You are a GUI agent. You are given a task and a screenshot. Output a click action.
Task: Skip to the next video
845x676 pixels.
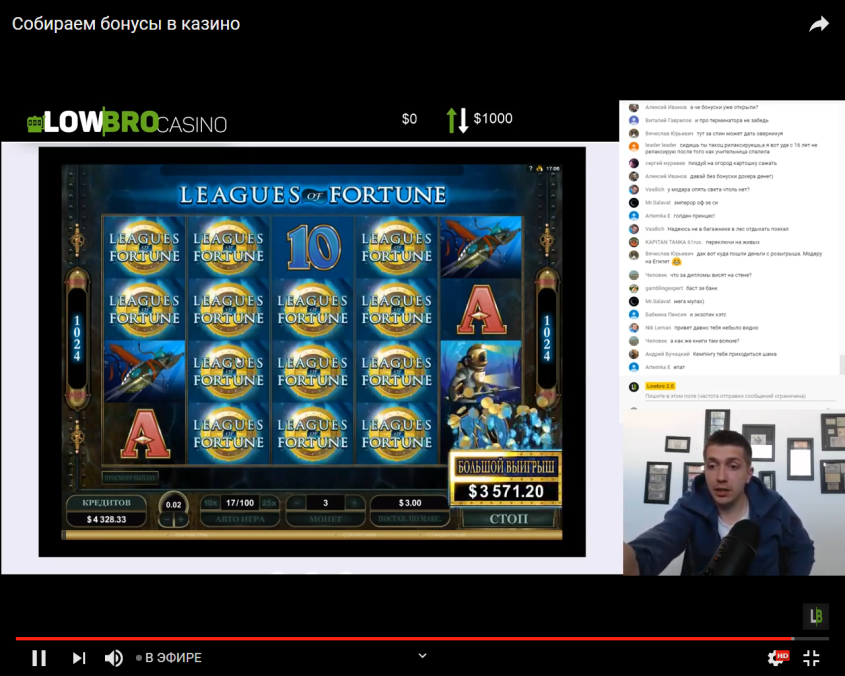click(79, 657)
